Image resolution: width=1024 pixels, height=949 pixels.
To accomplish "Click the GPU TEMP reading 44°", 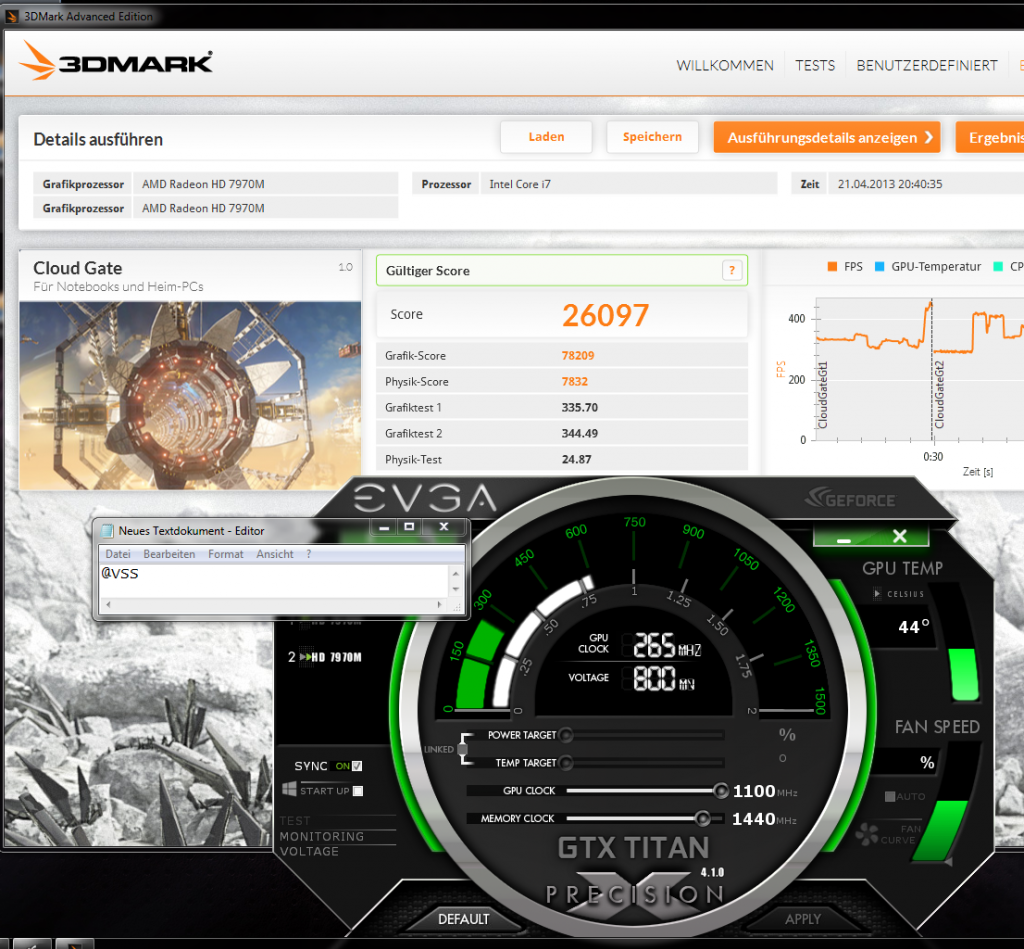I will 914,627.
